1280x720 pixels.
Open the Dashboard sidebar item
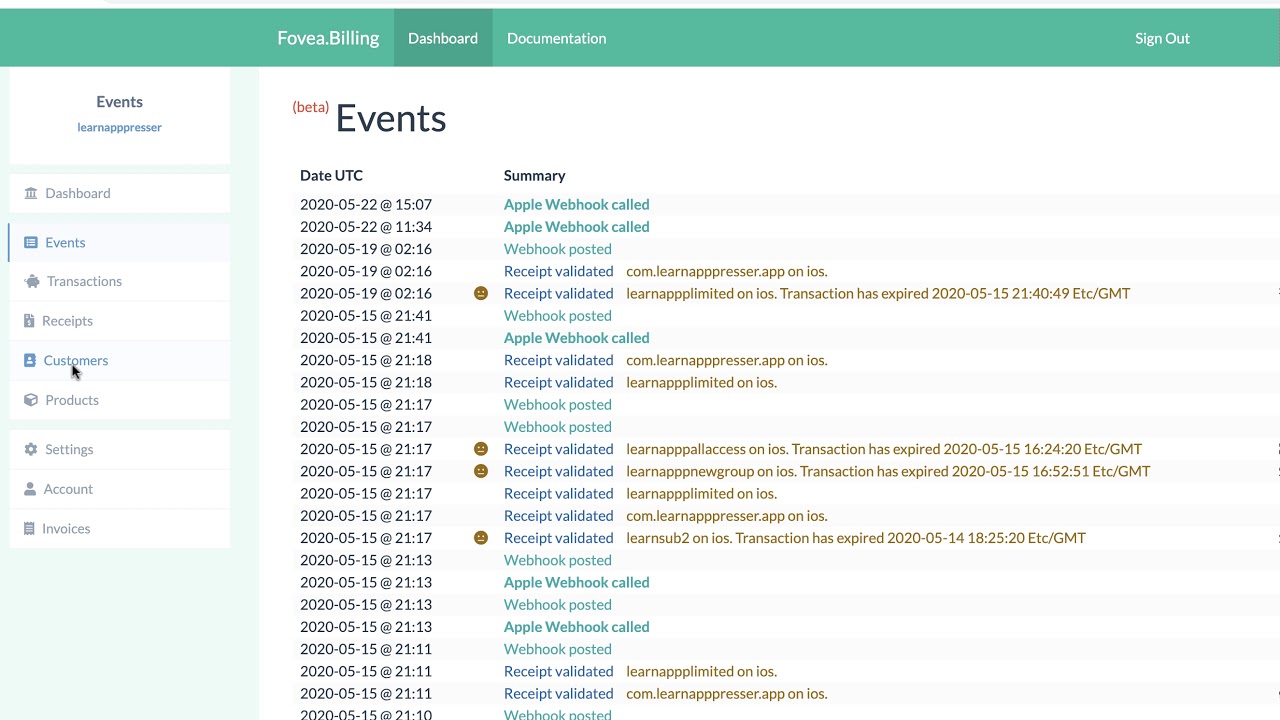point(119,193)
